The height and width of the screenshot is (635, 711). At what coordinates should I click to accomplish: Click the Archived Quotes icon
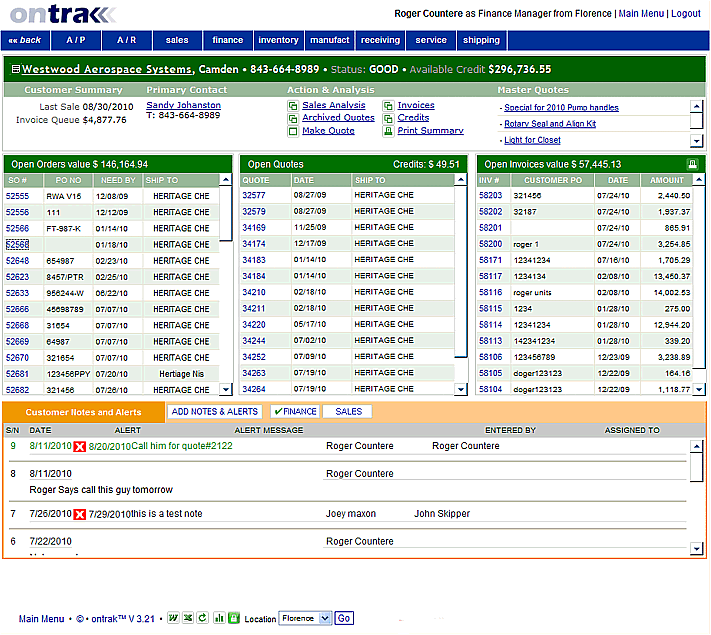pyautogui.click(x=293, y=118)
